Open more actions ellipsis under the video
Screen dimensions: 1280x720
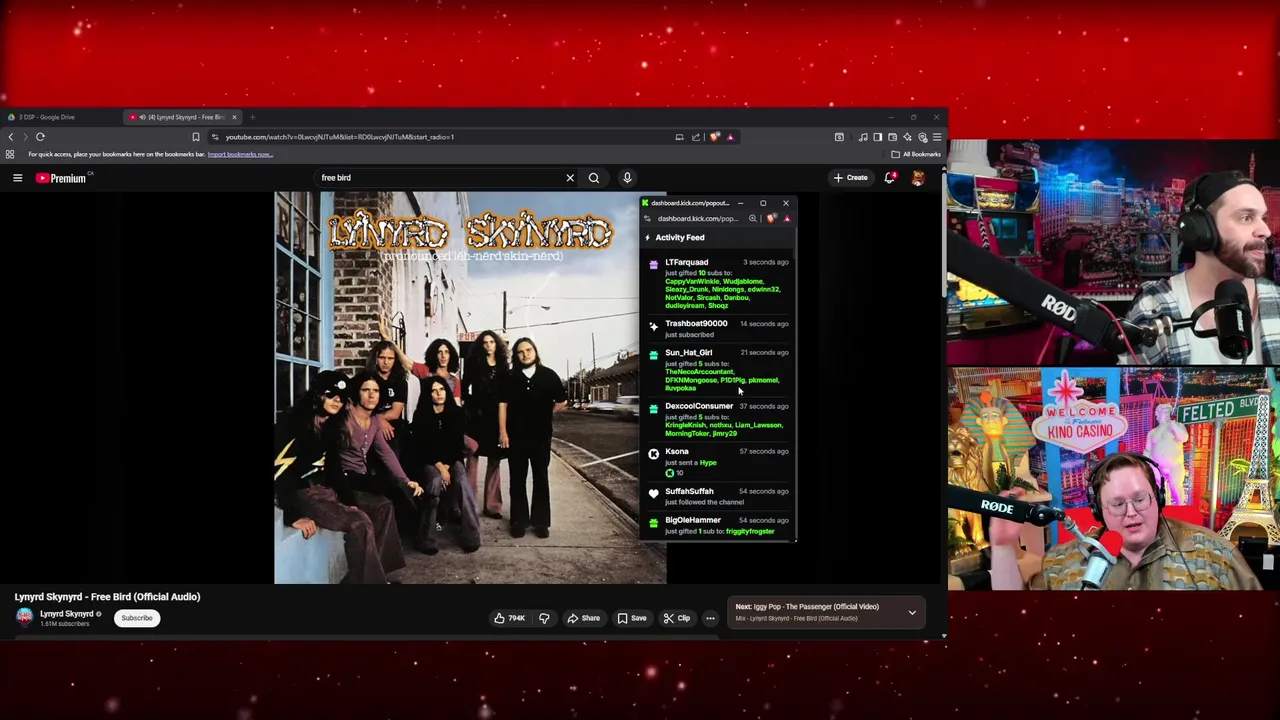[710, 618]
